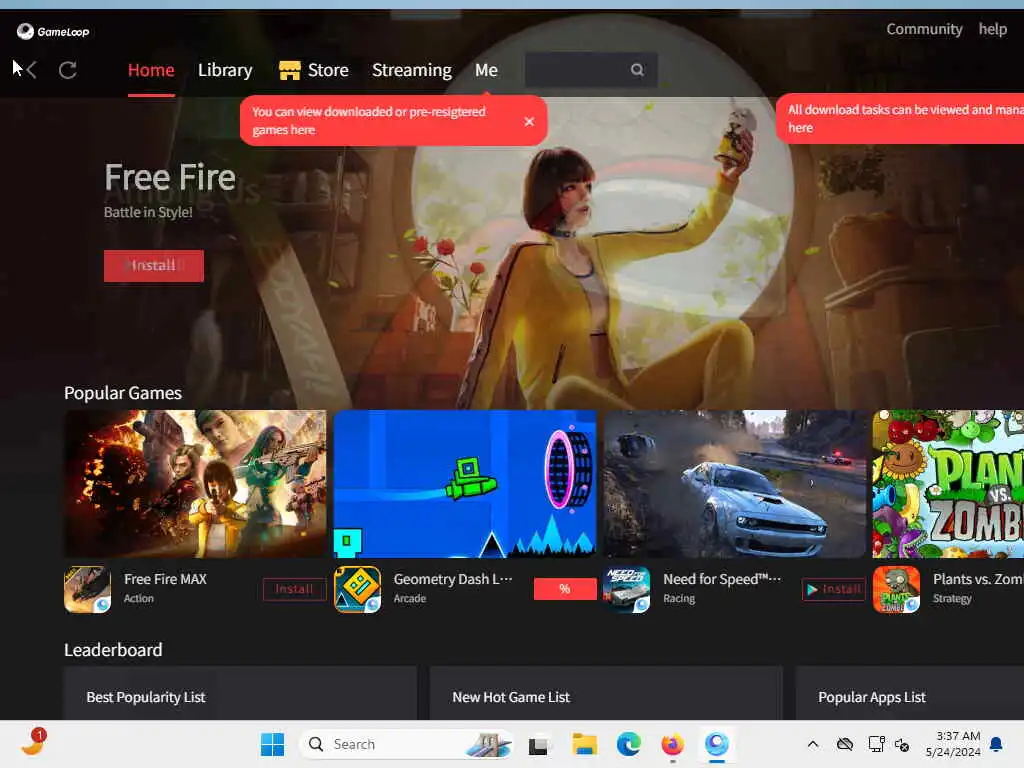
Task: Switch to the Streaming tab
Action: coord(411,70)
